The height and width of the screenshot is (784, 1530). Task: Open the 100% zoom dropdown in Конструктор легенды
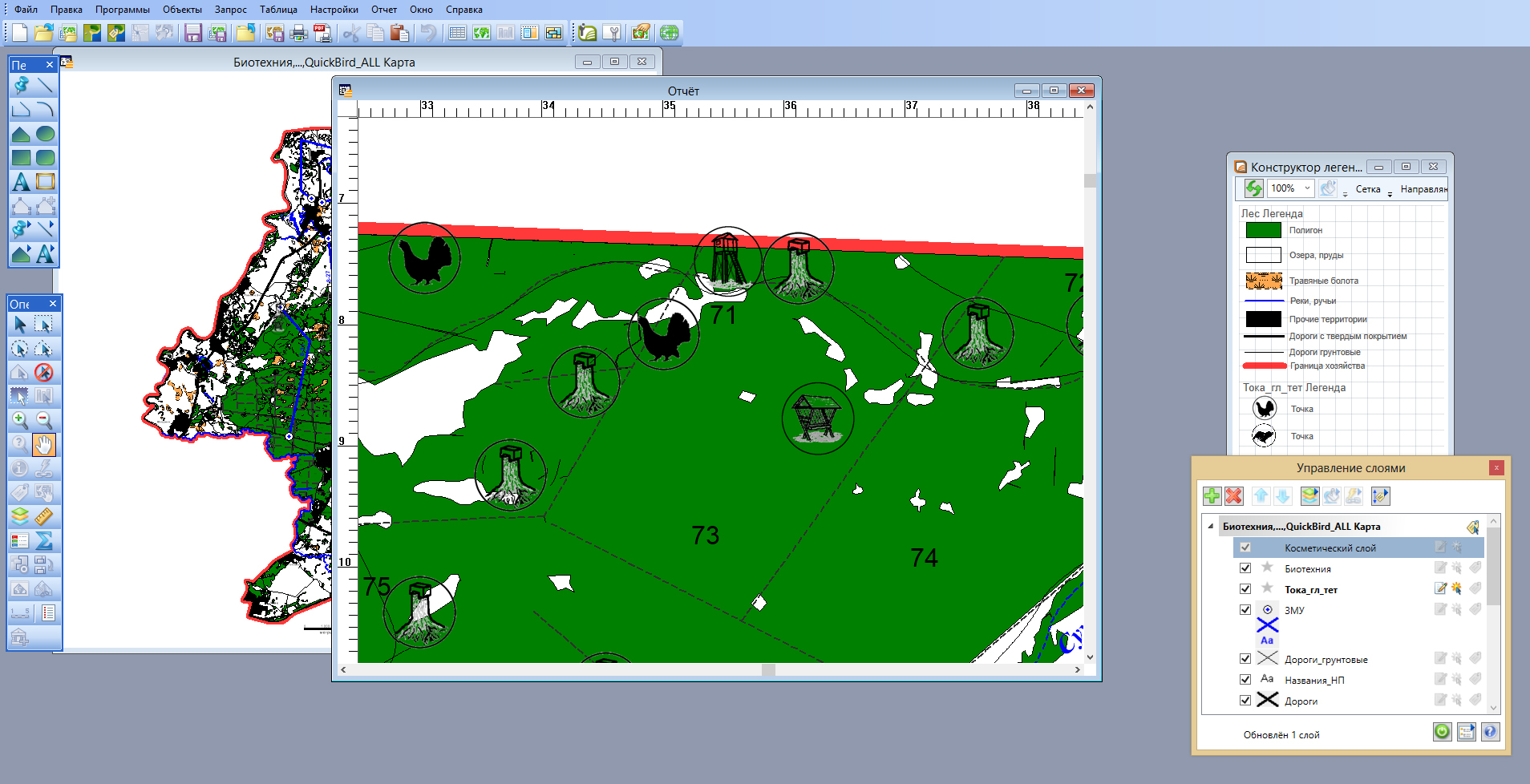pyautogui.click(x=1307, y=188)
